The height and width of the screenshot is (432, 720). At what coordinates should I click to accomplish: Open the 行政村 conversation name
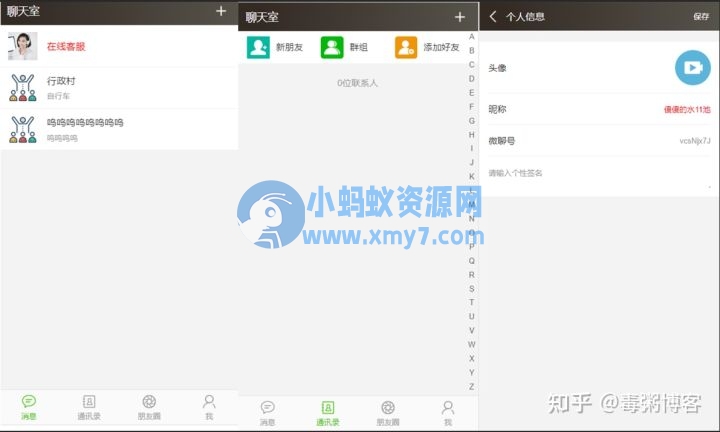pyautogui.click(x=61, y=81)
